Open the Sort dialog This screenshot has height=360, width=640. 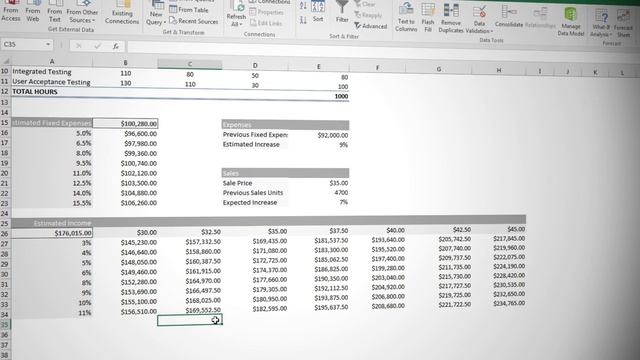318,12
